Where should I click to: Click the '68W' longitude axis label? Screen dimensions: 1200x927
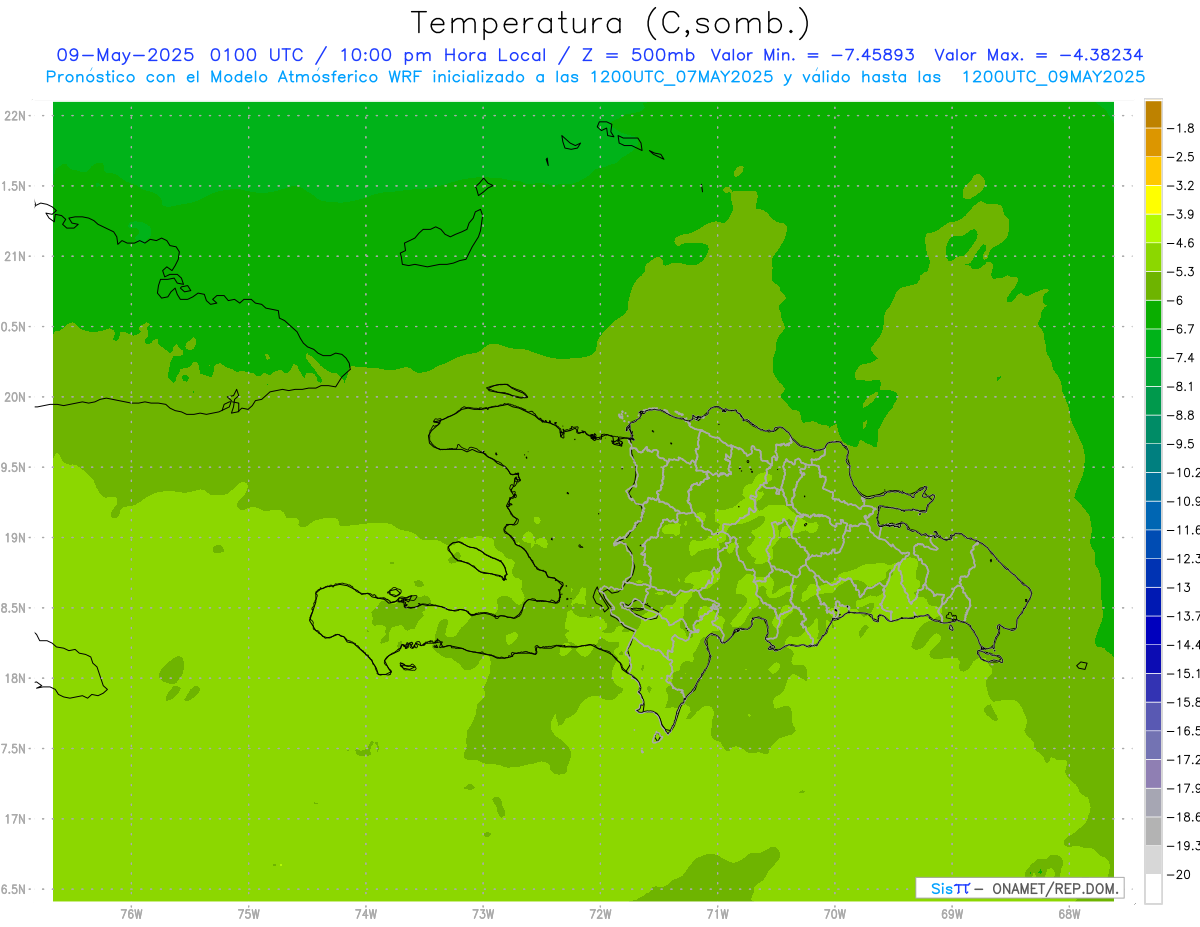(1069, 913)
